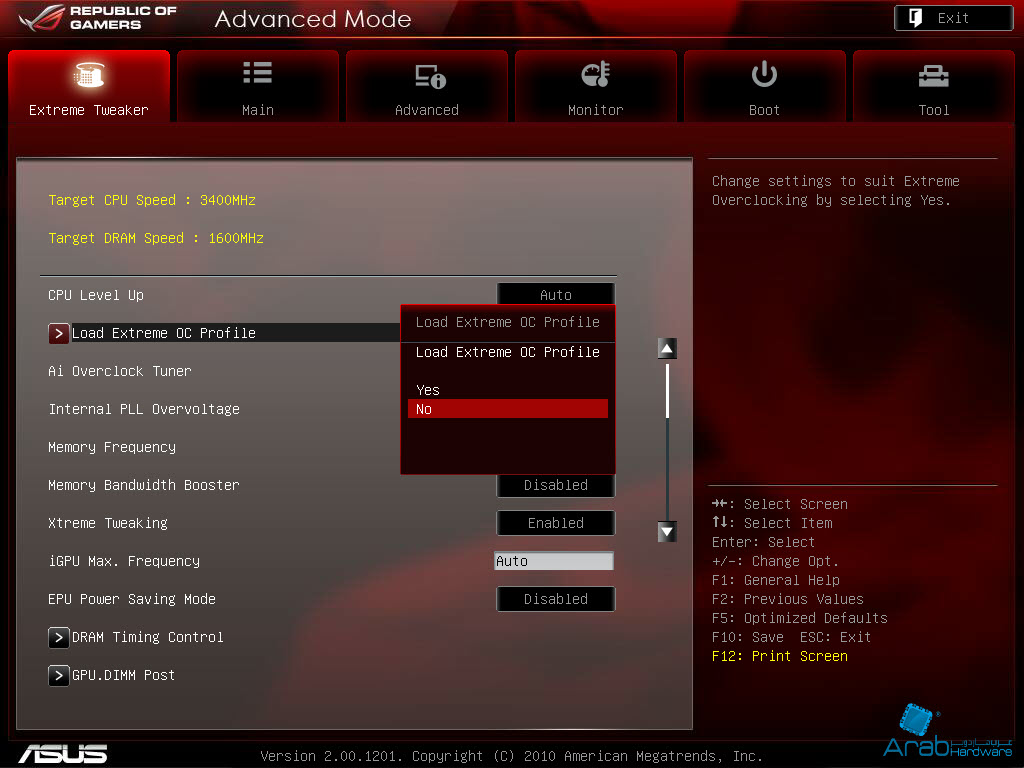Click the Target CPU Speed 3400MHz text
This screenshot has width=1024, height=768.
click(x=152, y=200)
